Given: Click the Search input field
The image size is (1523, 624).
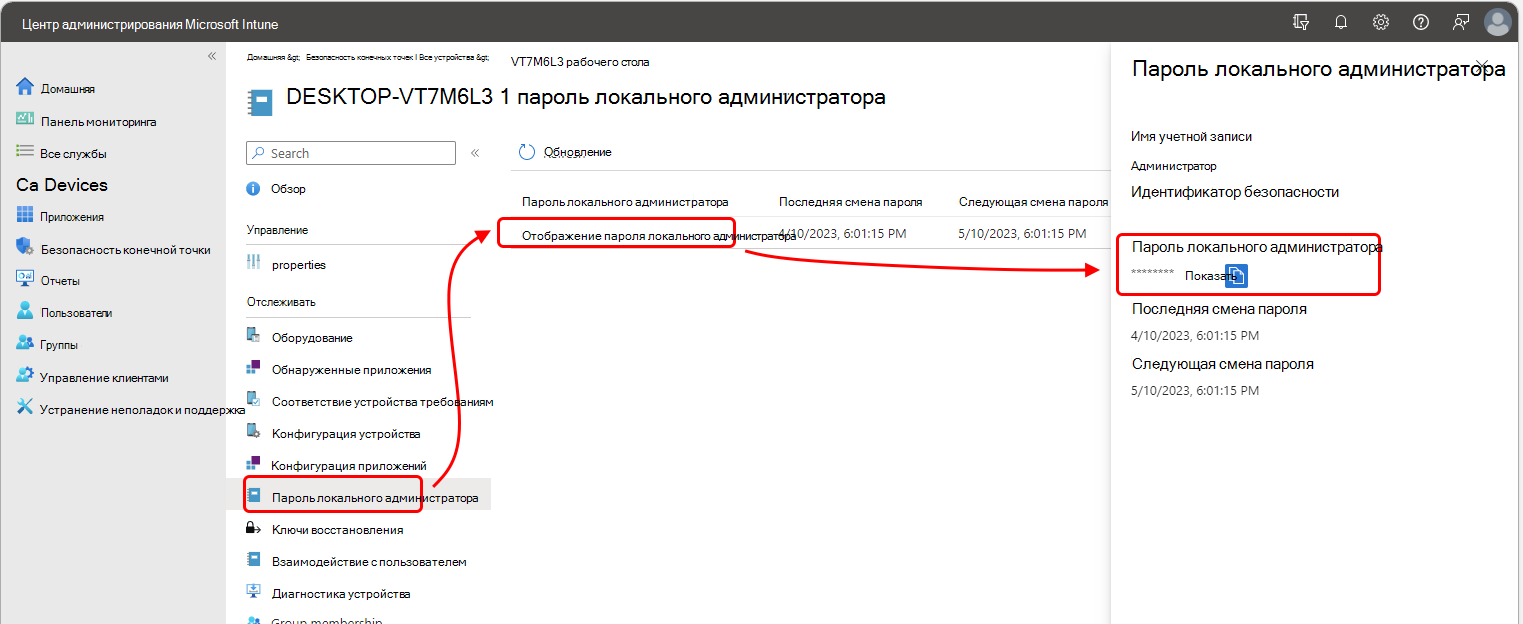Looking at the screenshot, I should [x=351, y=153].
